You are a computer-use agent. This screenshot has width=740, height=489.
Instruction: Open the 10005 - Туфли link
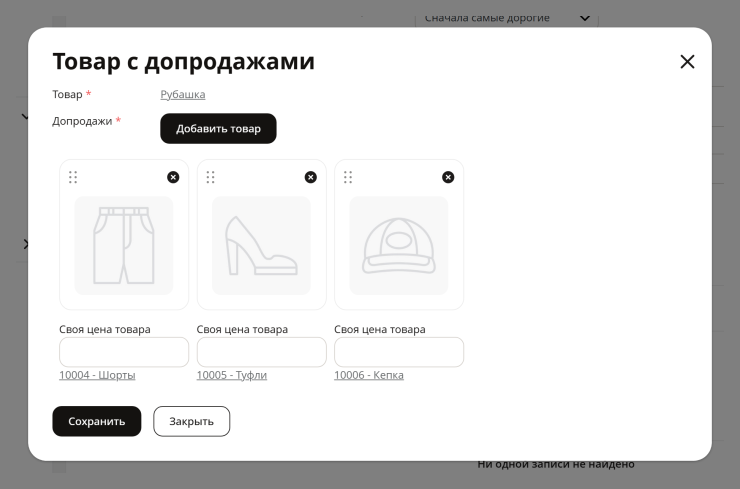tap(232, 375)
